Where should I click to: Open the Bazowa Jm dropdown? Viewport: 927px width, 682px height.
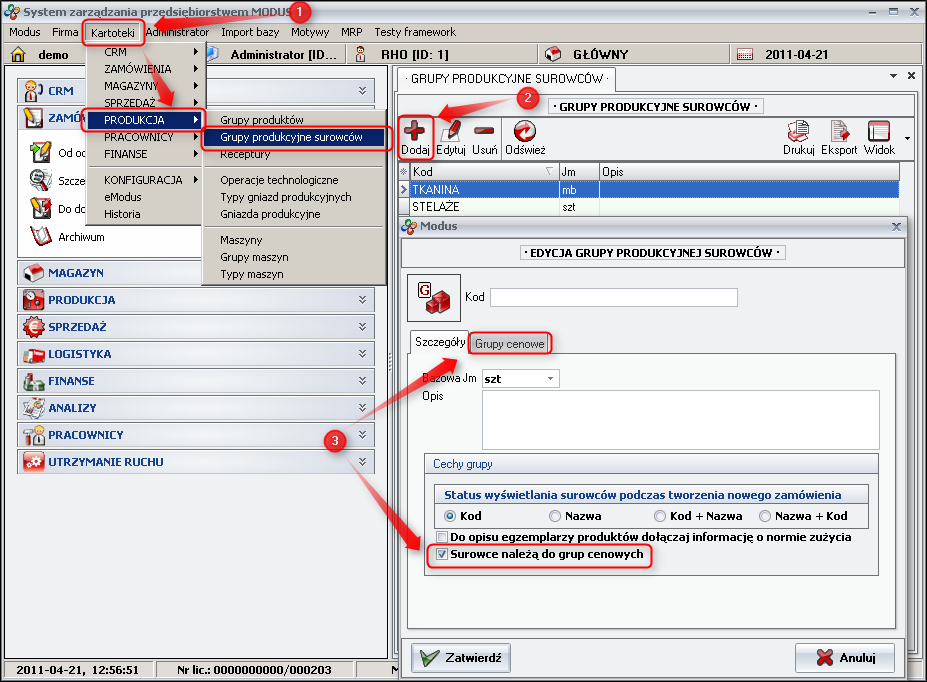click(550, 379)
